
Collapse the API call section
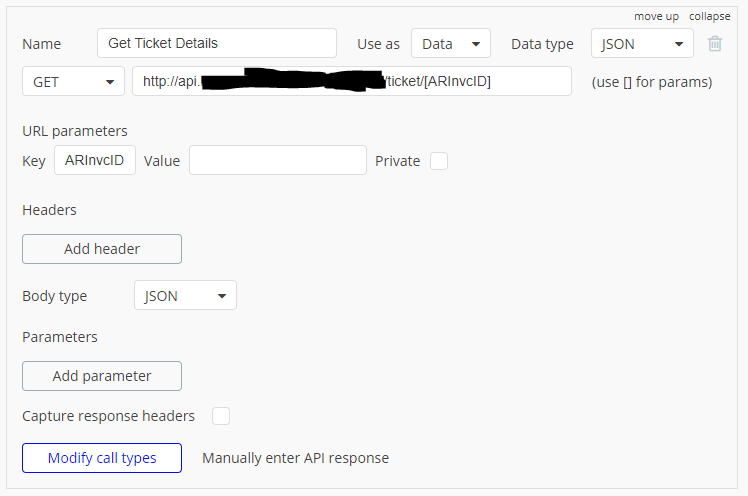709,16
